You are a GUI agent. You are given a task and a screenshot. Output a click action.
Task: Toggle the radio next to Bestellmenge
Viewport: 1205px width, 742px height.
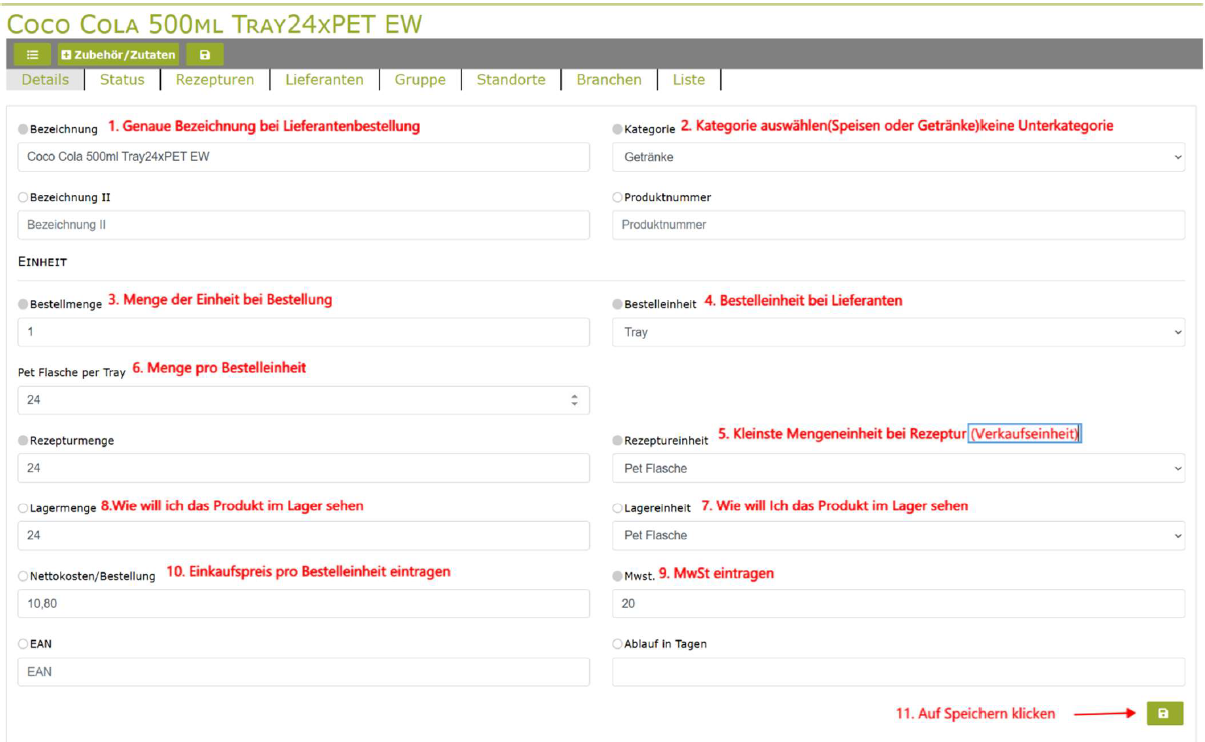23,304
